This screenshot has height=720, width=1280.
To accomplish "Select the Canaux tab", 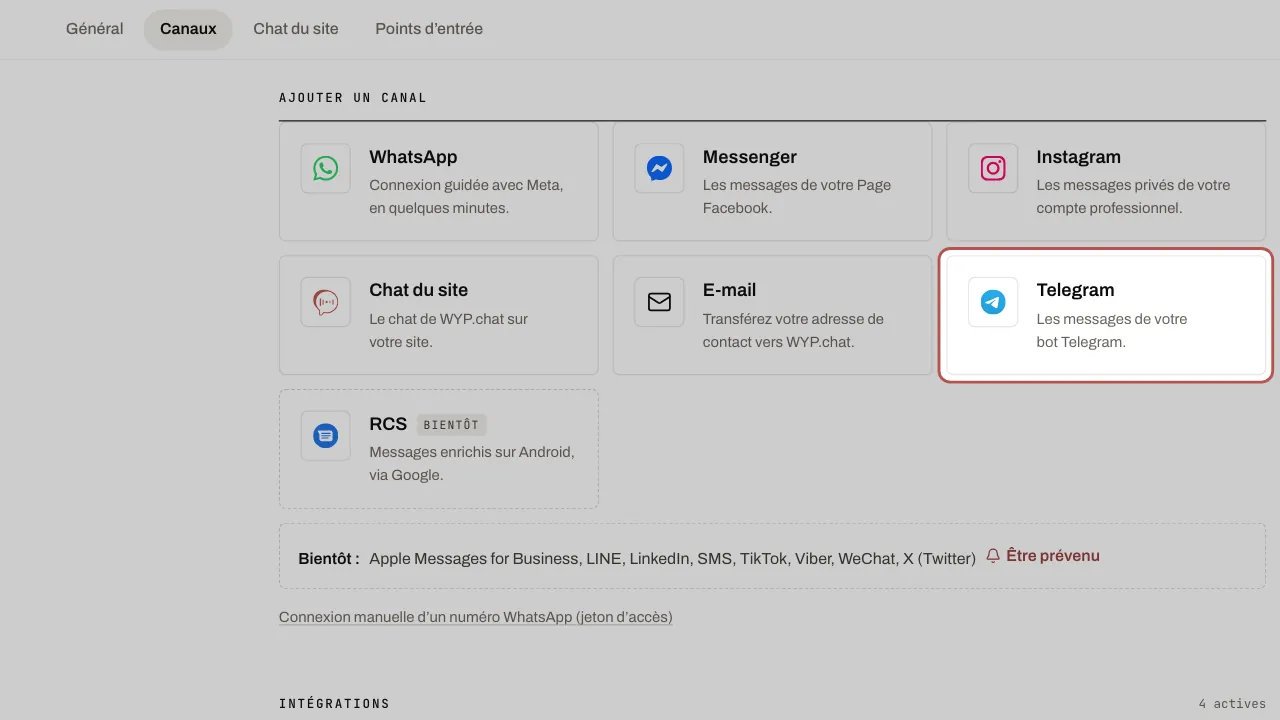I will 188,29.
